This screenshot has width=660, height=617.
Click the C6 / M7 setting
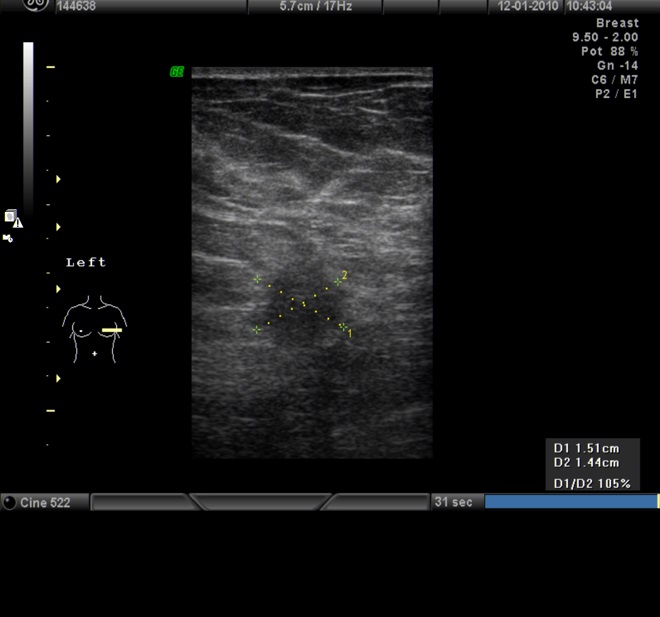(x=615, y=80)
